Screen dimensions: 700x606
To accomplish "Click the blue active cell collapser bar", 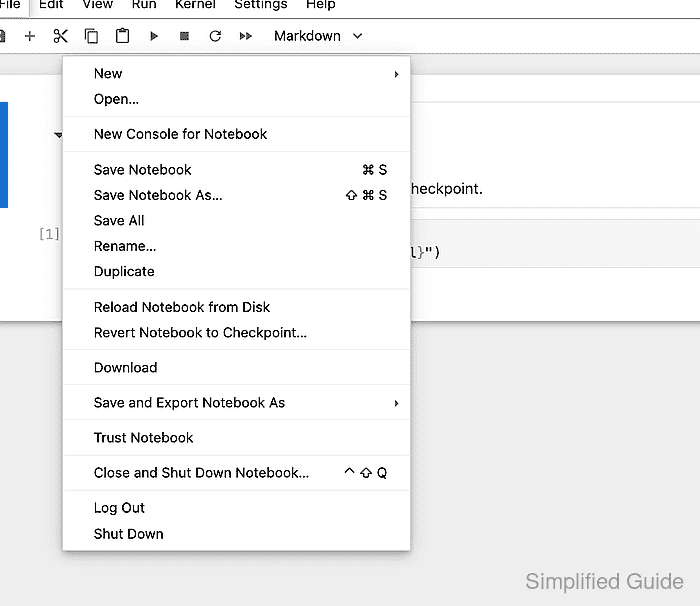I will pyautogui.click(x=4, y=155).
